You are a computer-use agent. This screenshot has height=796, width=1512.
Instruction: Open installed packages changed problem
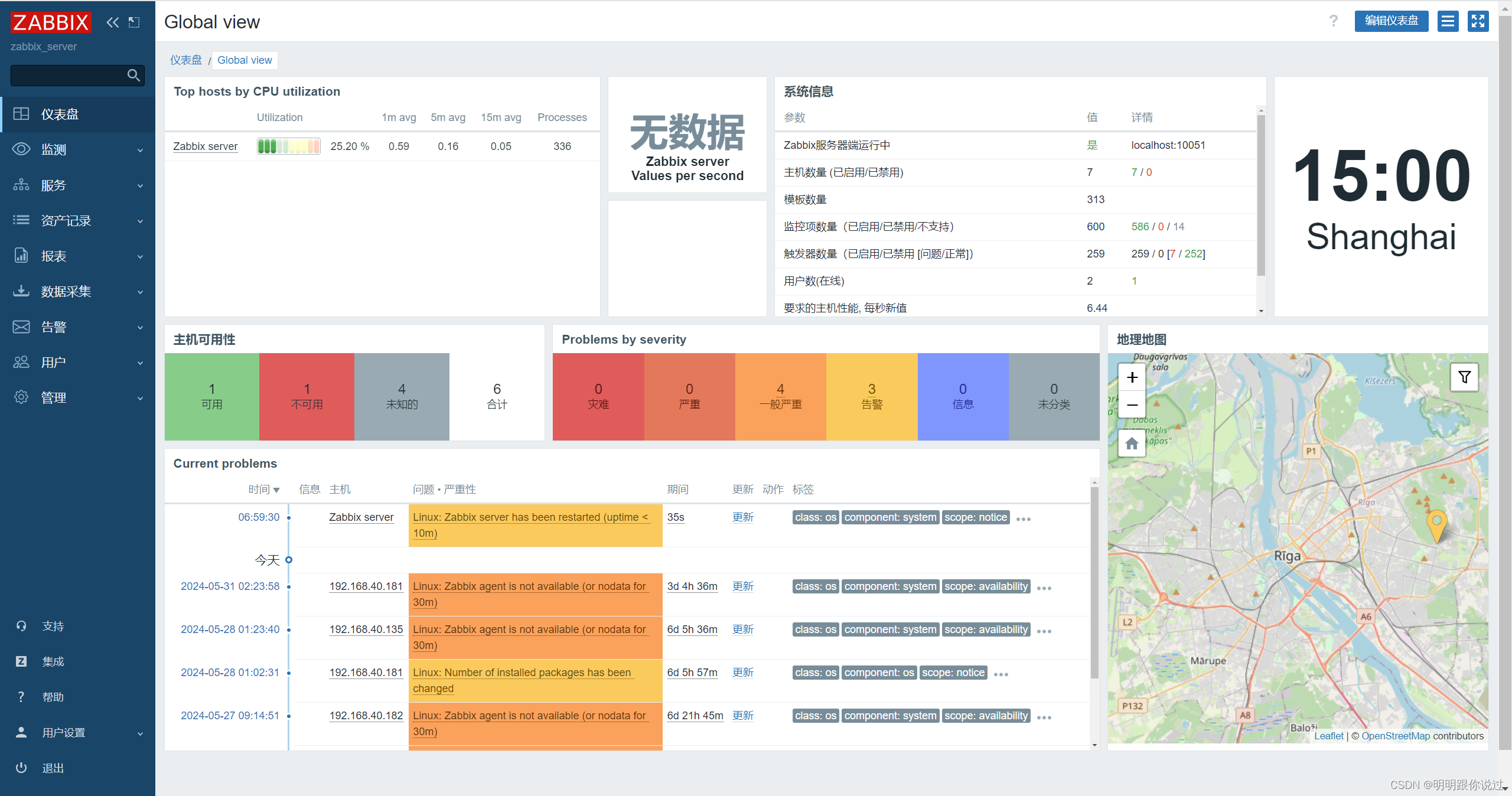coord(522,680)
